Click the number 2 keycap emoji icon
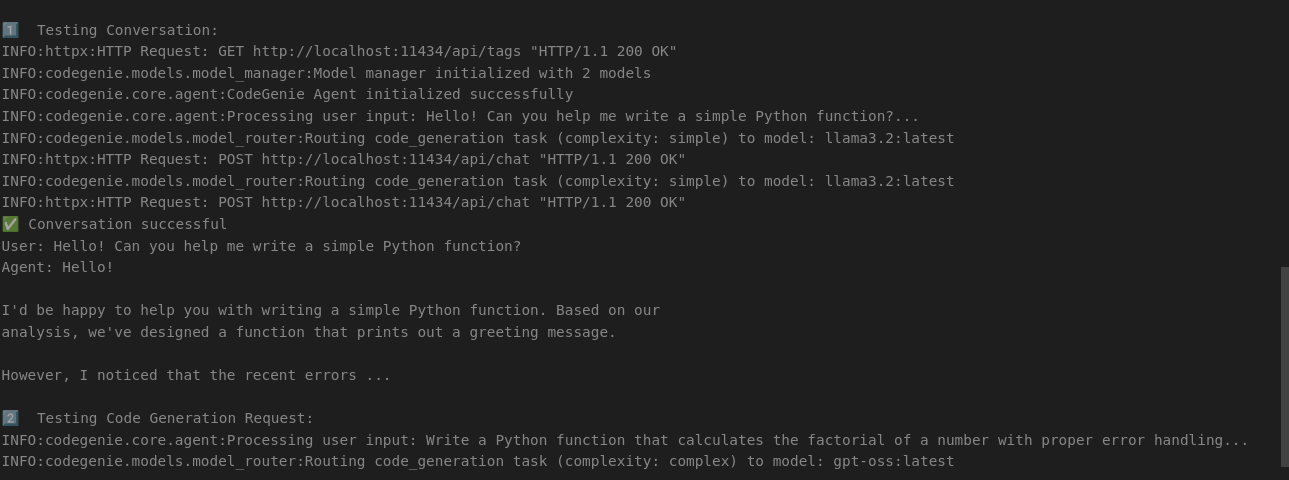Image resolution: width=1289 pixels, height=480 pixels. (10, 418)
